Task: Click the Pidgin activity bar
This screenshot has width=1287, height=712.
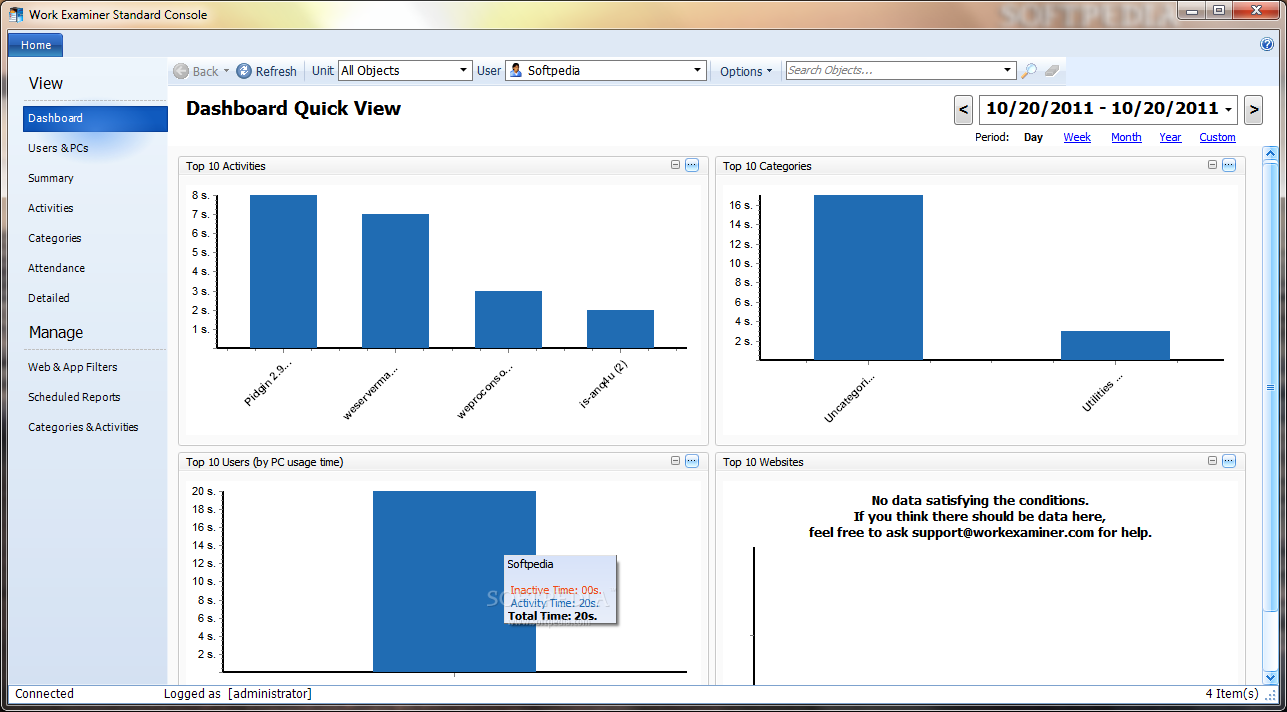Action: 283,271
